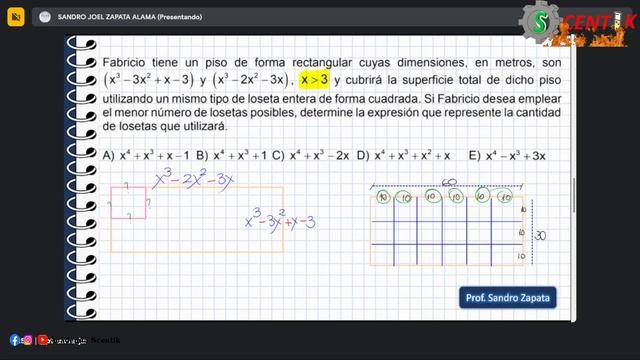This screenshot has height=360, width=640.
Task: Click the handwritten x³−3x²+x−3 label
Action: click(280, 221)
